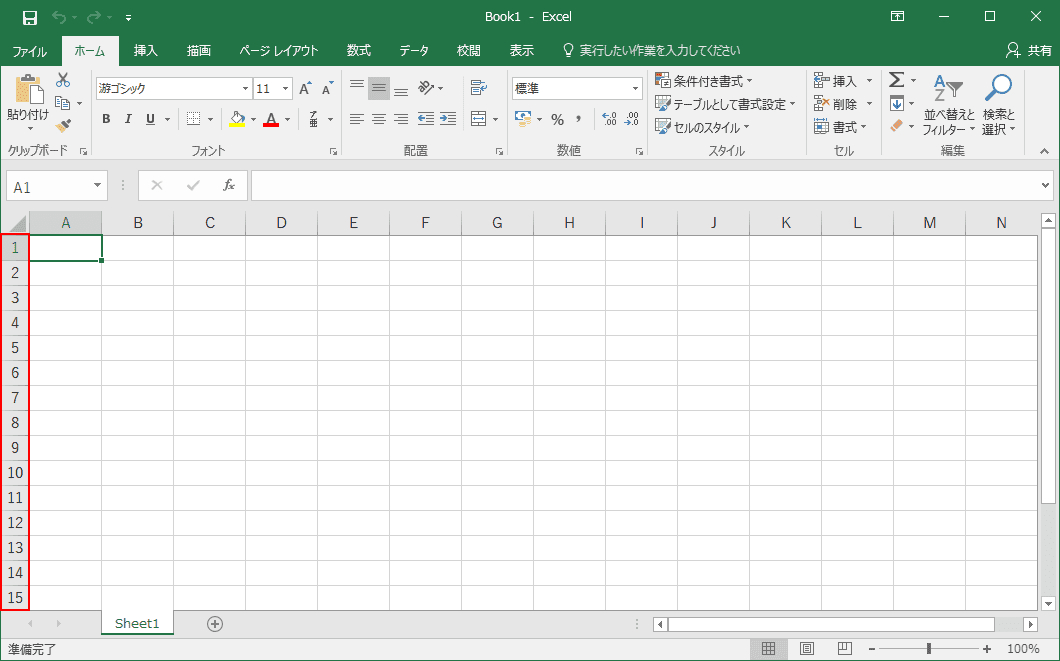Toggle align text right
The height and width of the screenshot is (661, 1060).
[x=401, y=119]
